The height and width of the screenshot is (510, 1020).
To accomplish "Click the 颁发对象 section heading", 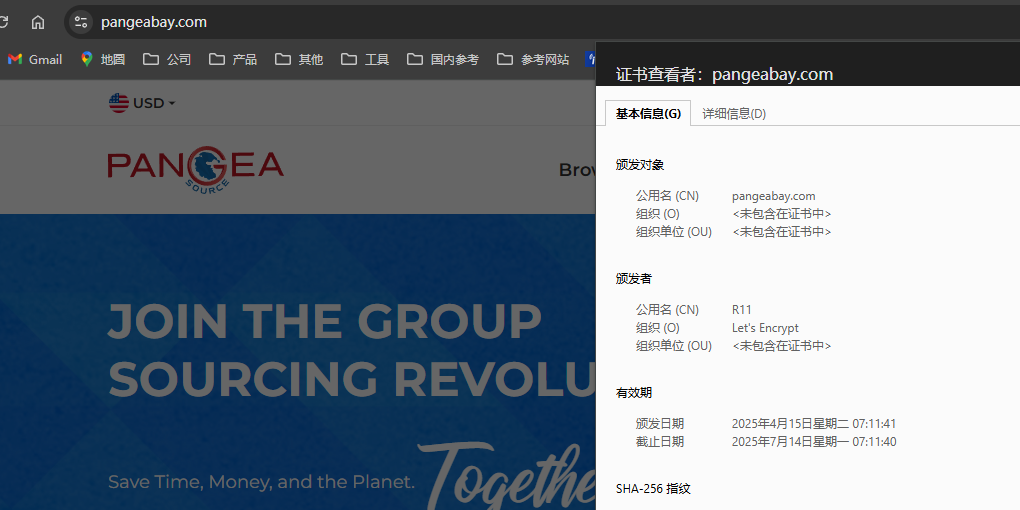I will [x=639, y=165].
